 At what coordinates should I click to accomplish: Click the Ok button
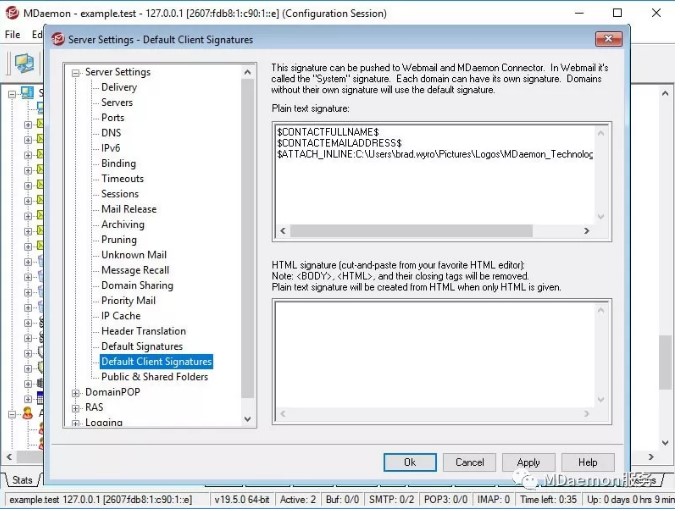coord(410,462)
